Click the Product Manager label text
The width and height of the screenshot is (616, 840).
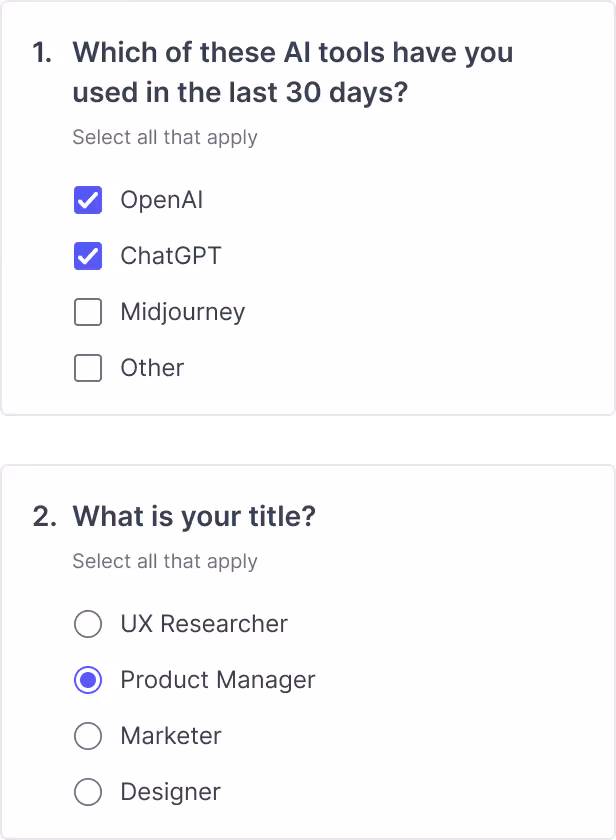216,680
